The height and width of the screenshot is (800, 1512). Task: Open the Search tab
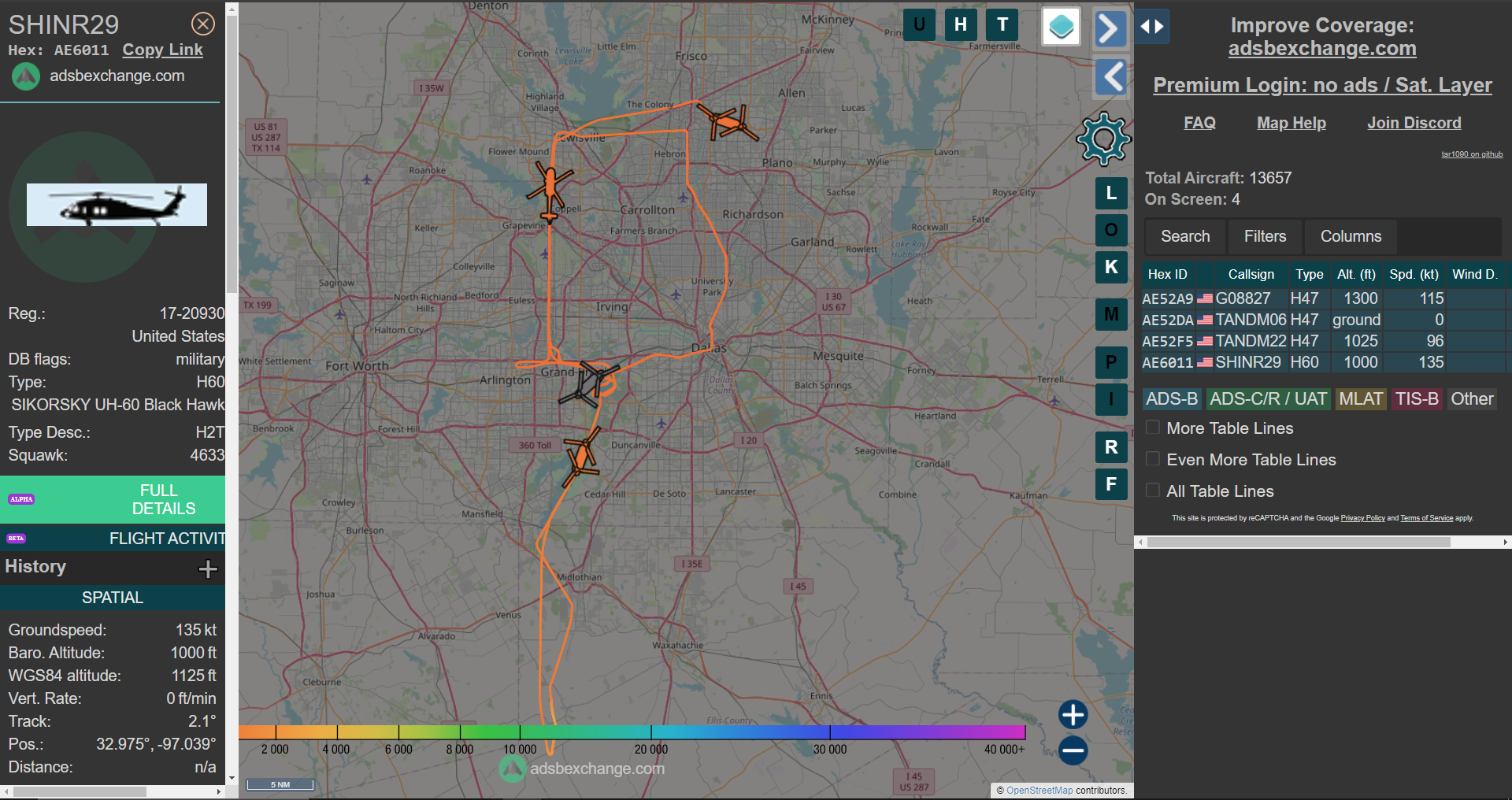click(1185, 236)
